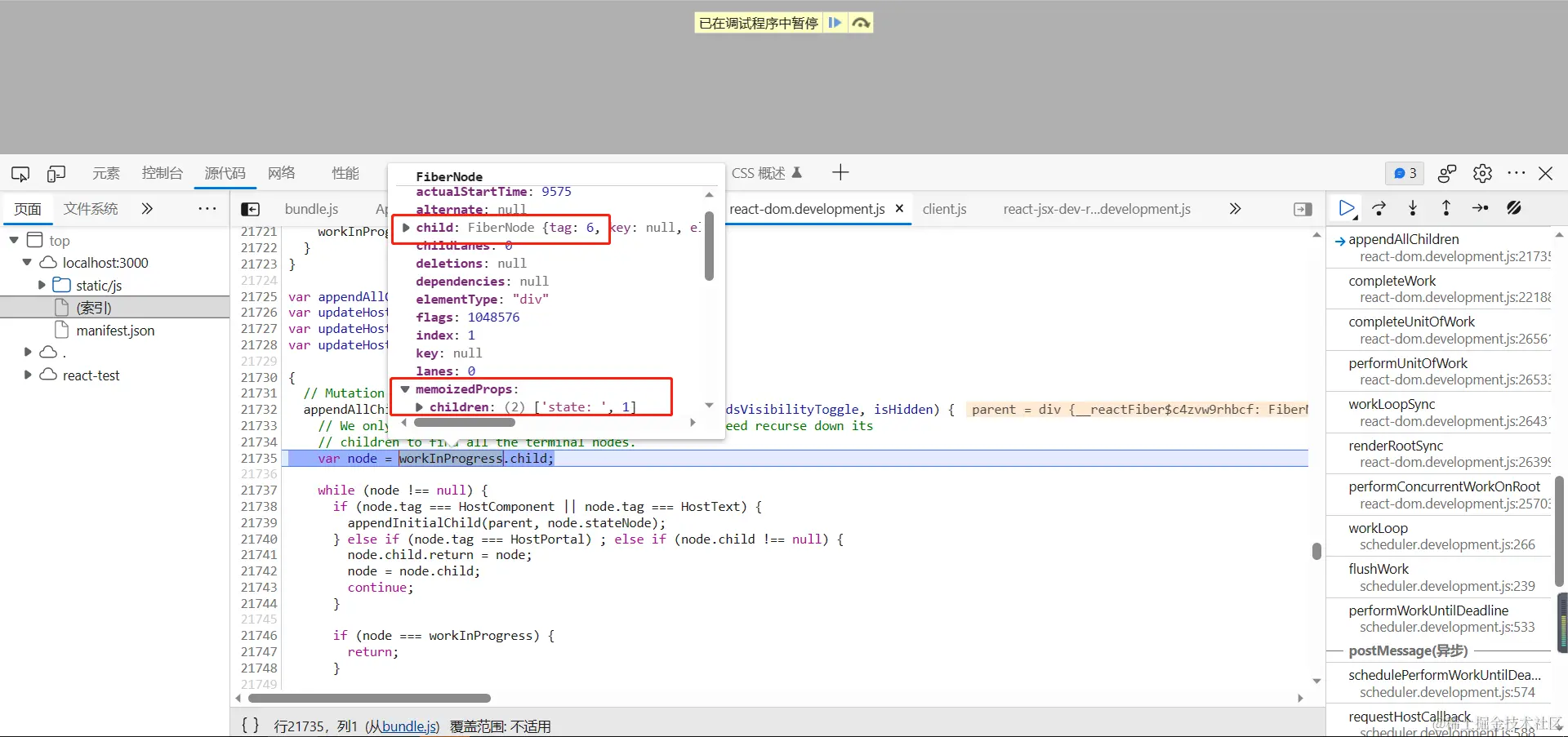This screenshot has height=737, width=1568.
Task: Toggle device emulation icon
Action: point(56,173)
